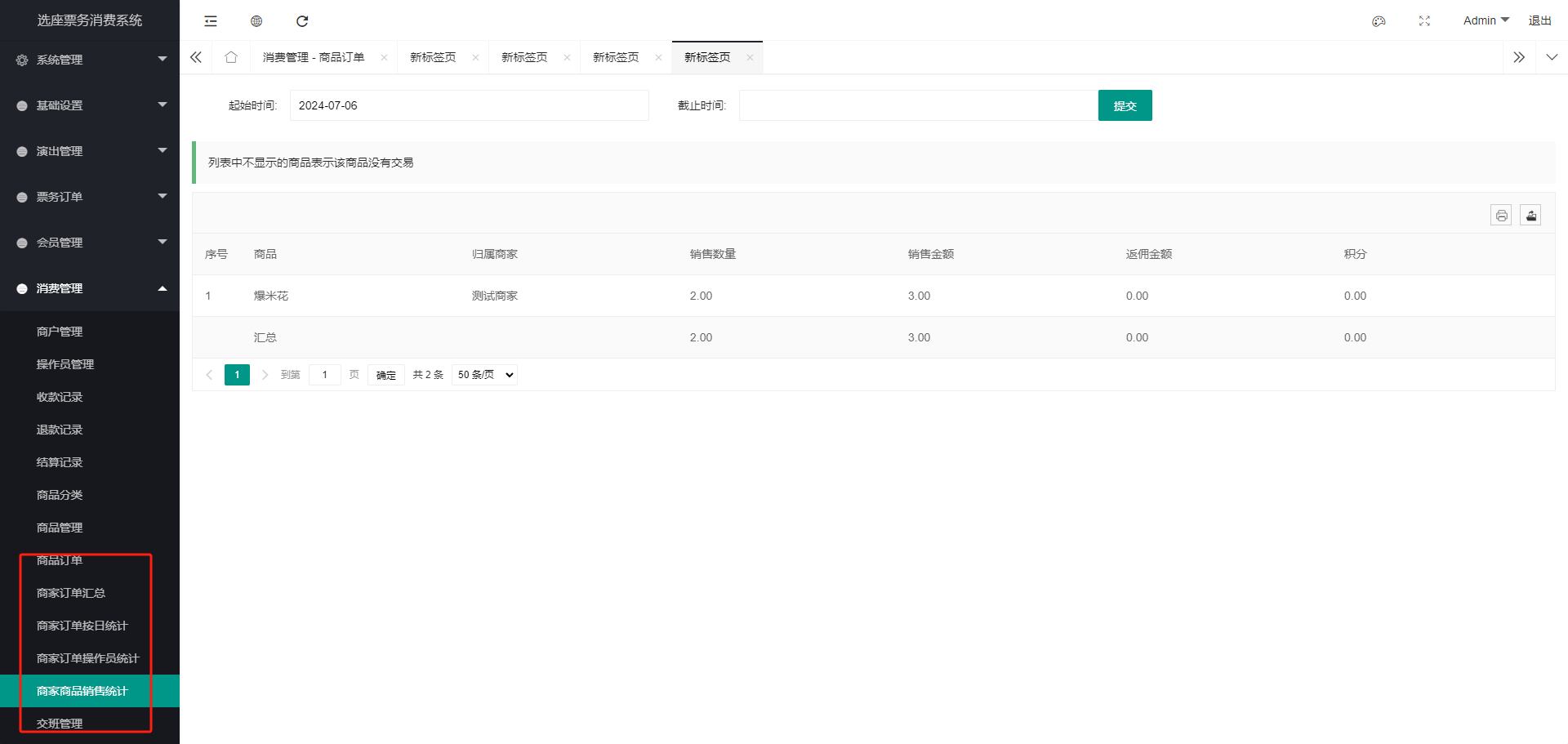
Task: Click the 确定 pagination confirm button
Action: (x=386, y=375)
